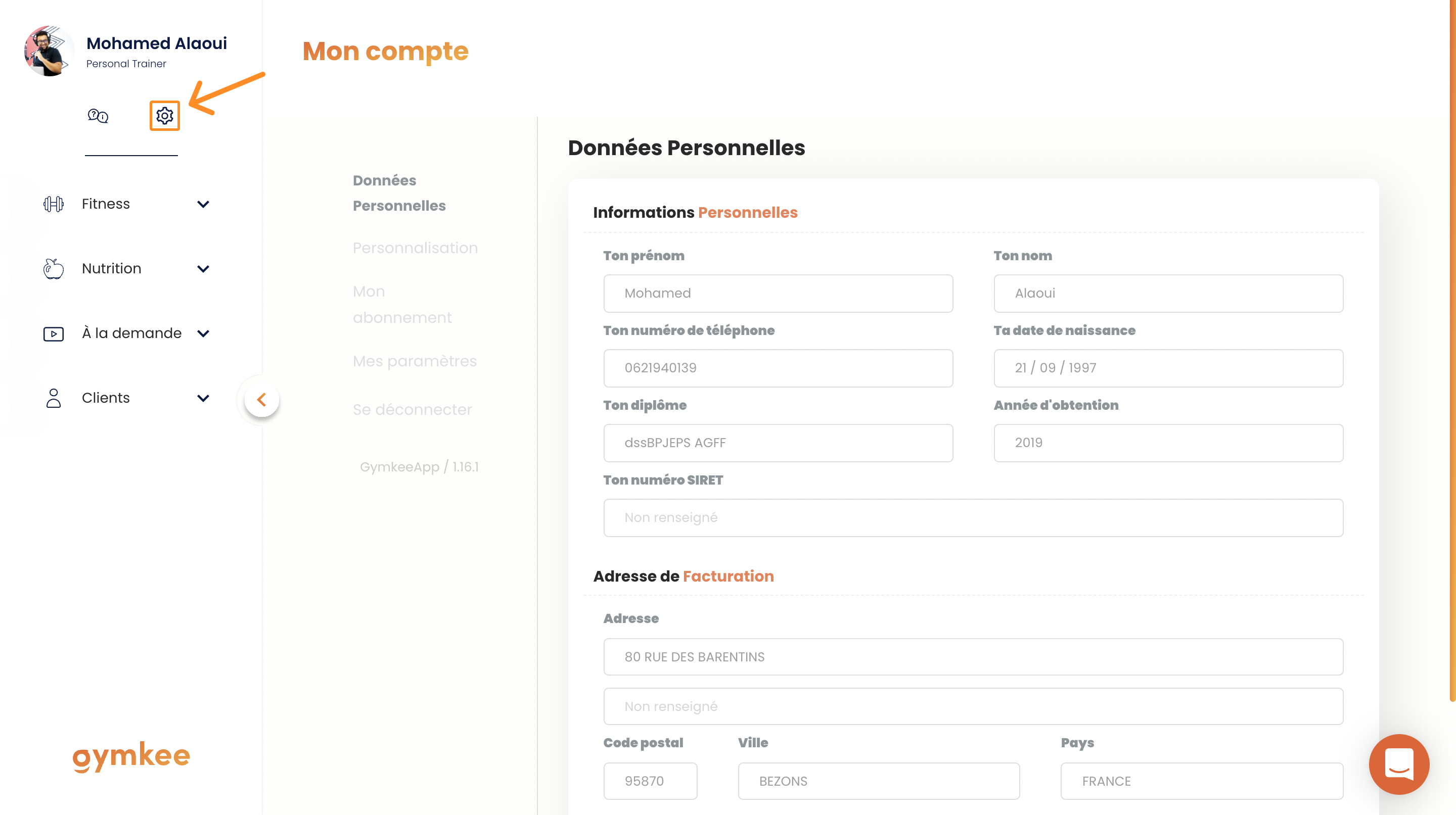This screenshot has width=1456, height=815.
Task: Expand the Nutrition menu chevron
Action: (x=203, y=269)
